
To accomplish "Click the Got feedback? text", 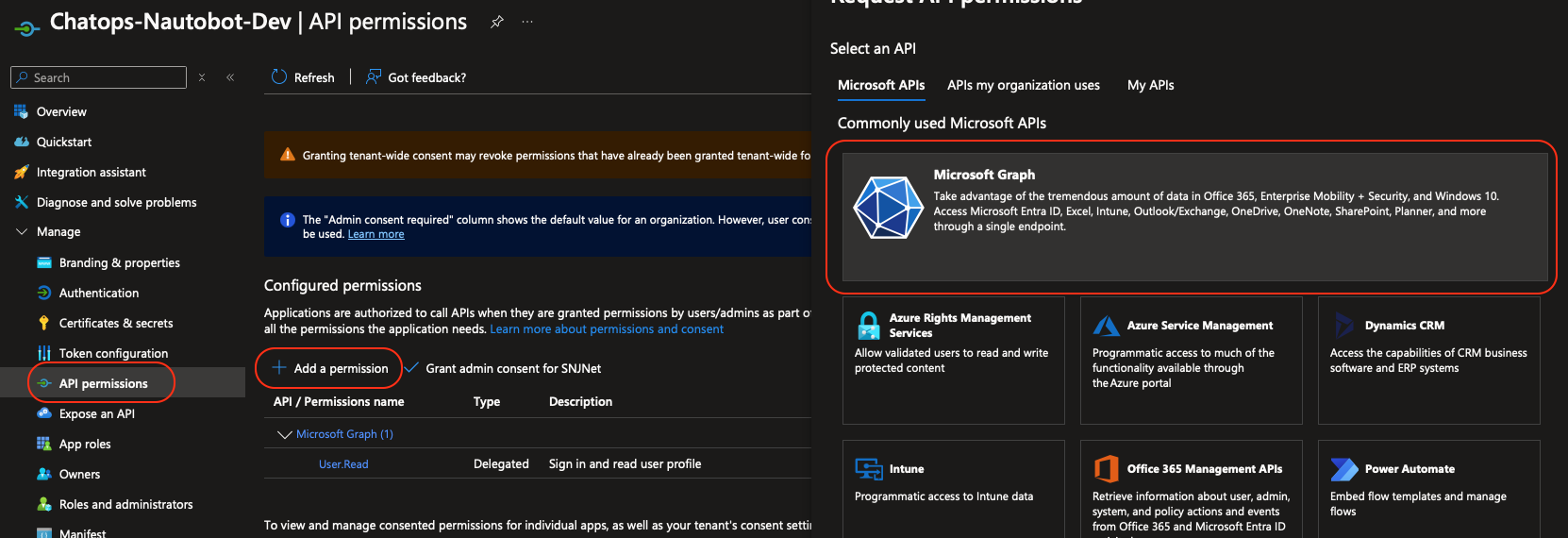I will click(427, 77).
